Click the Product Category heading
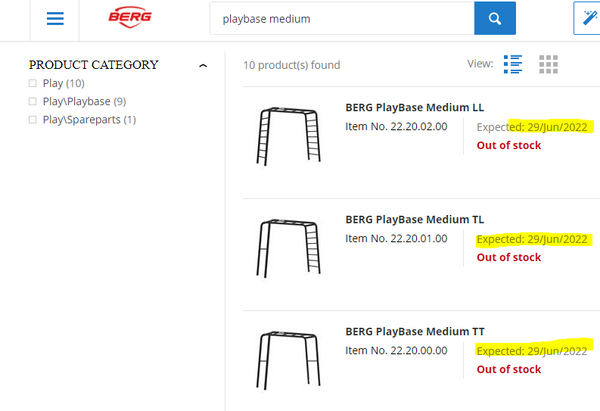Viewport: 600px width, 411px height. pyautogui.click(x=93, y=65)
